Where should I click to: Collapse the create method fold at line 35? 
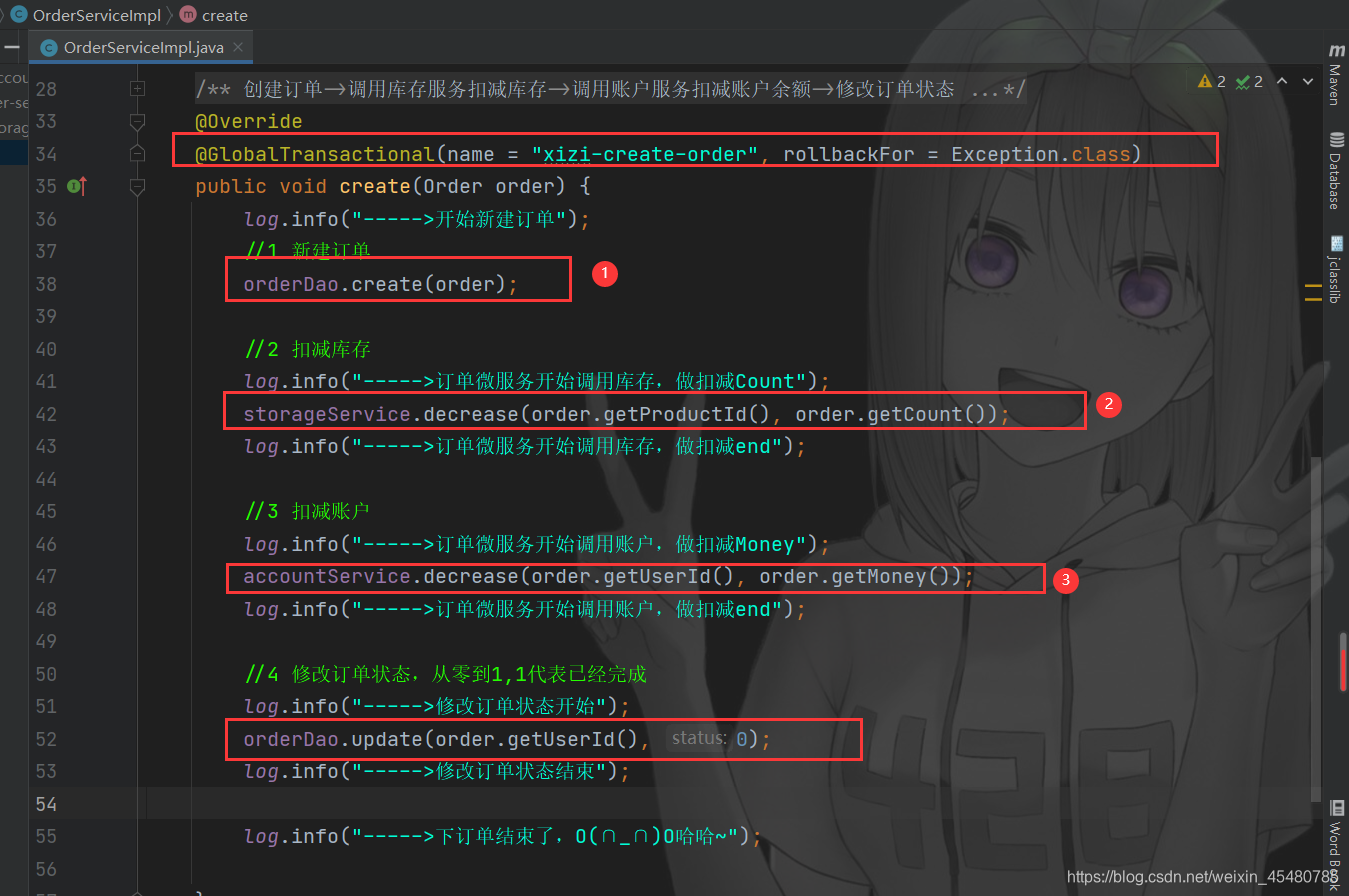coord(138,186)
